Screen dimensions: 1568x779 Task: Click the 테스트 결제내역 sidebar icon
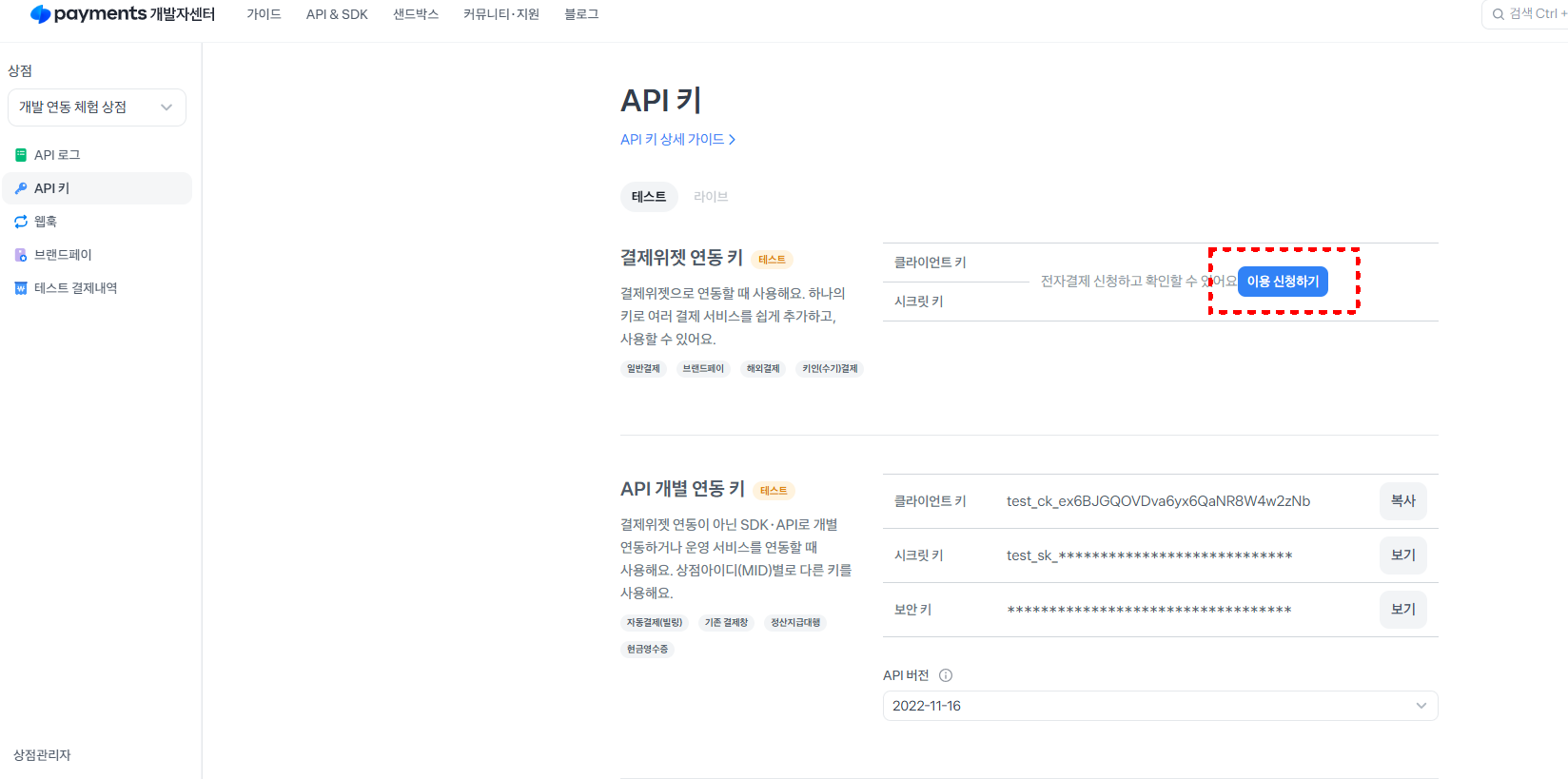coord(21,288)
